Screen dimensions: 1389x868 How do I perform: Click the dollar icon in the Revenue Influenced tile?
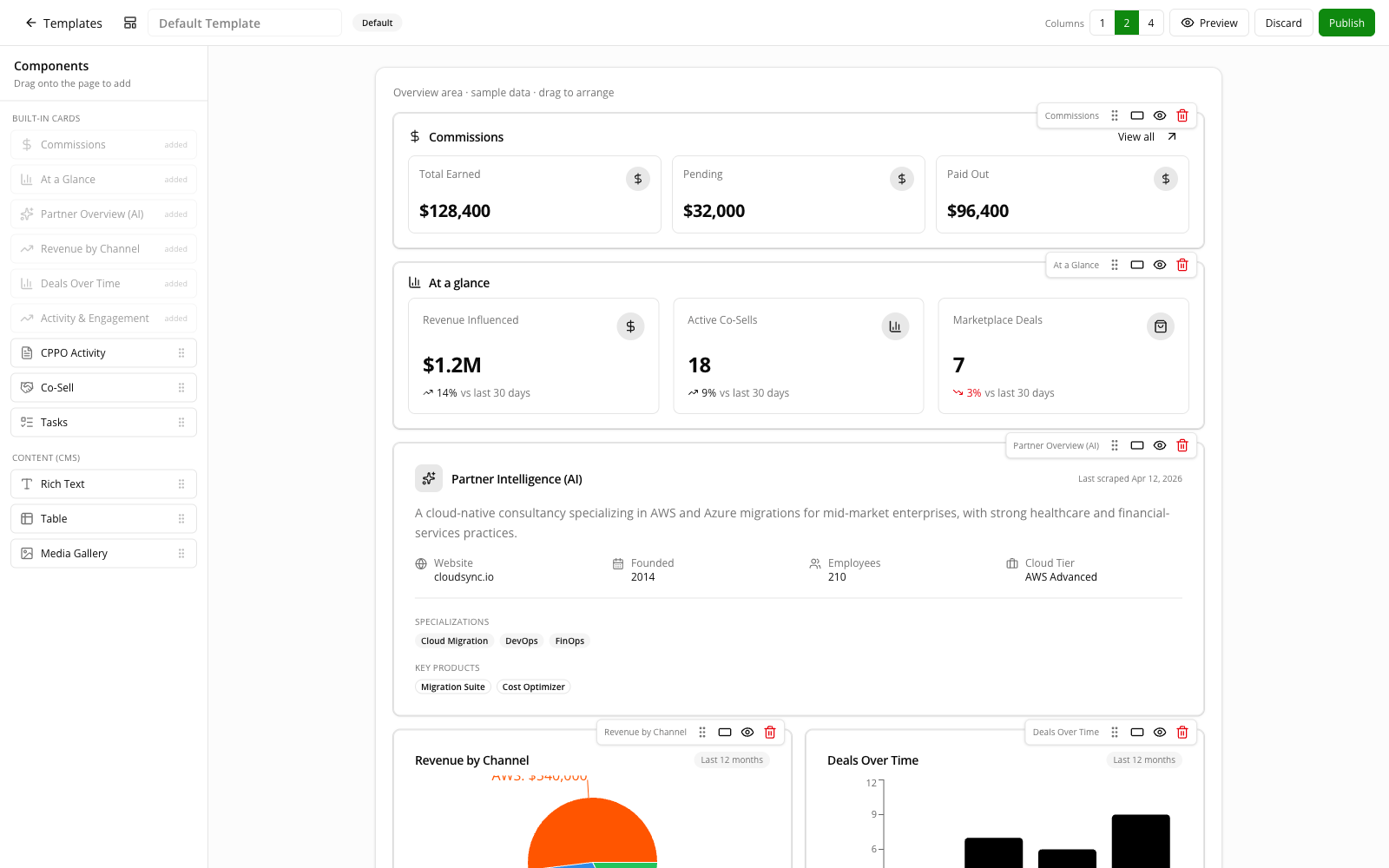(631, 326)
